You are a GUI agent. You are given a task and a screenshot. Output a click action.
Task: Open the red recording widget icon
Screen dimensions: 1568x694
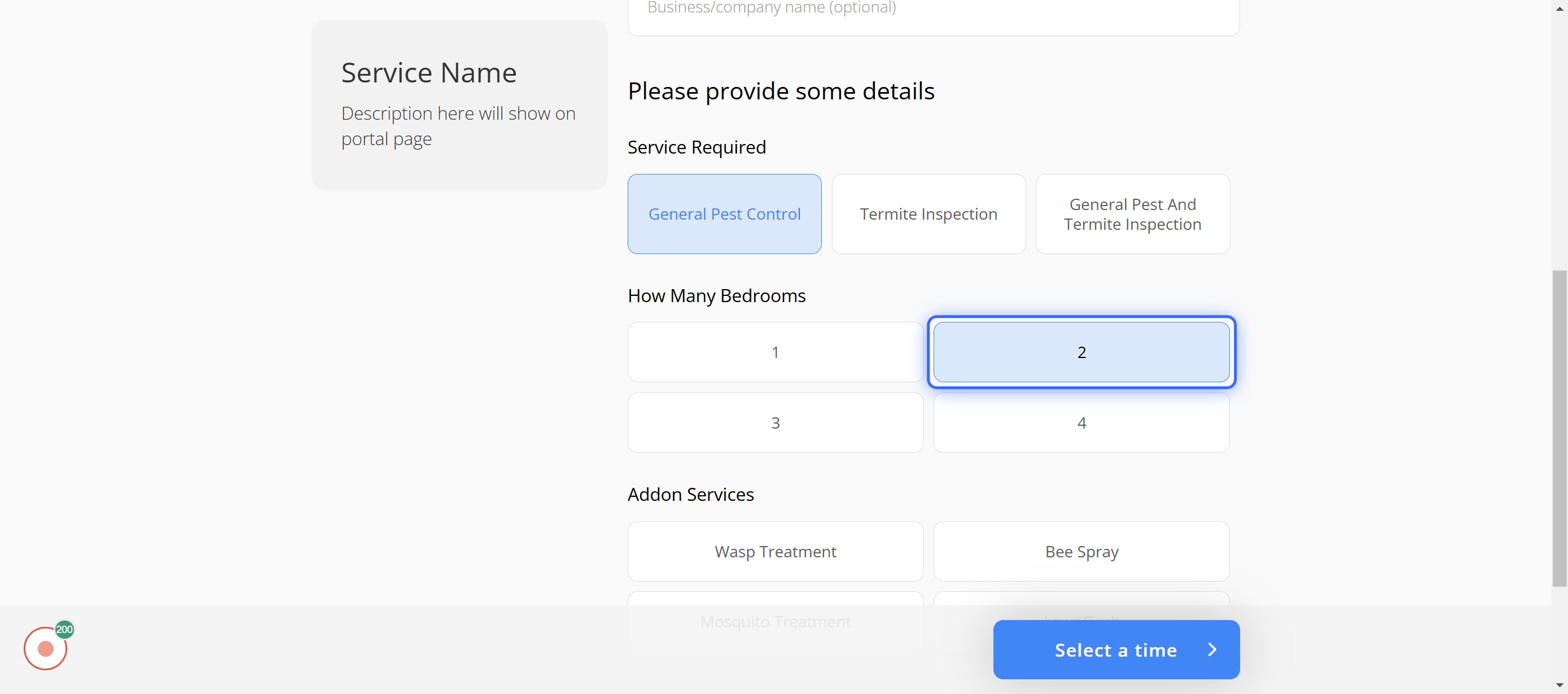point(45,649)
